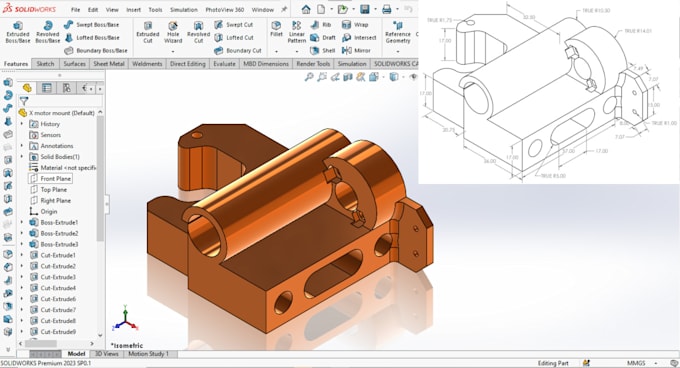Click the Print icon

[x=387, y=9]
